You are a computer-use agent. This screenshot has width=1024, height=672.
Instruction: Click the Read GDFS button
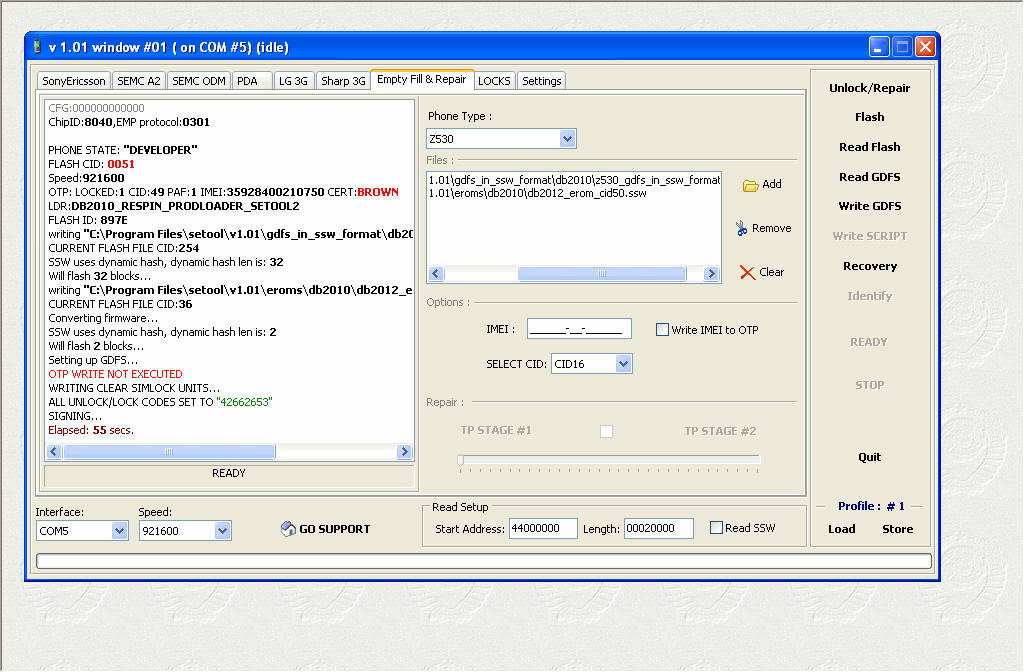pyautogui.click(x=869, y=177)
